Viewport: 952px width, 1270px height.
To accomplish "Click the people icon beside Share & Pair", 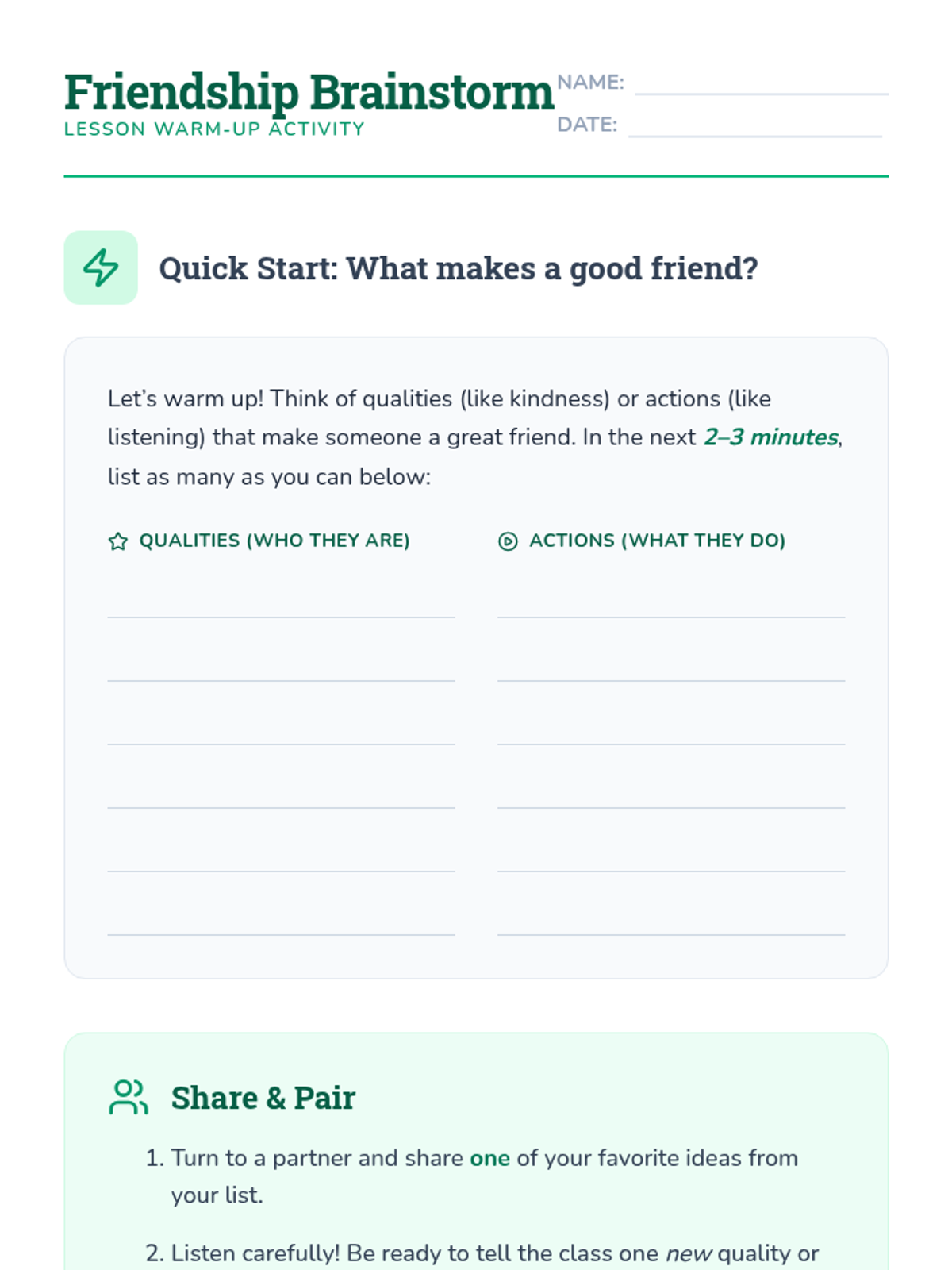I will [x=129, y=1097].
